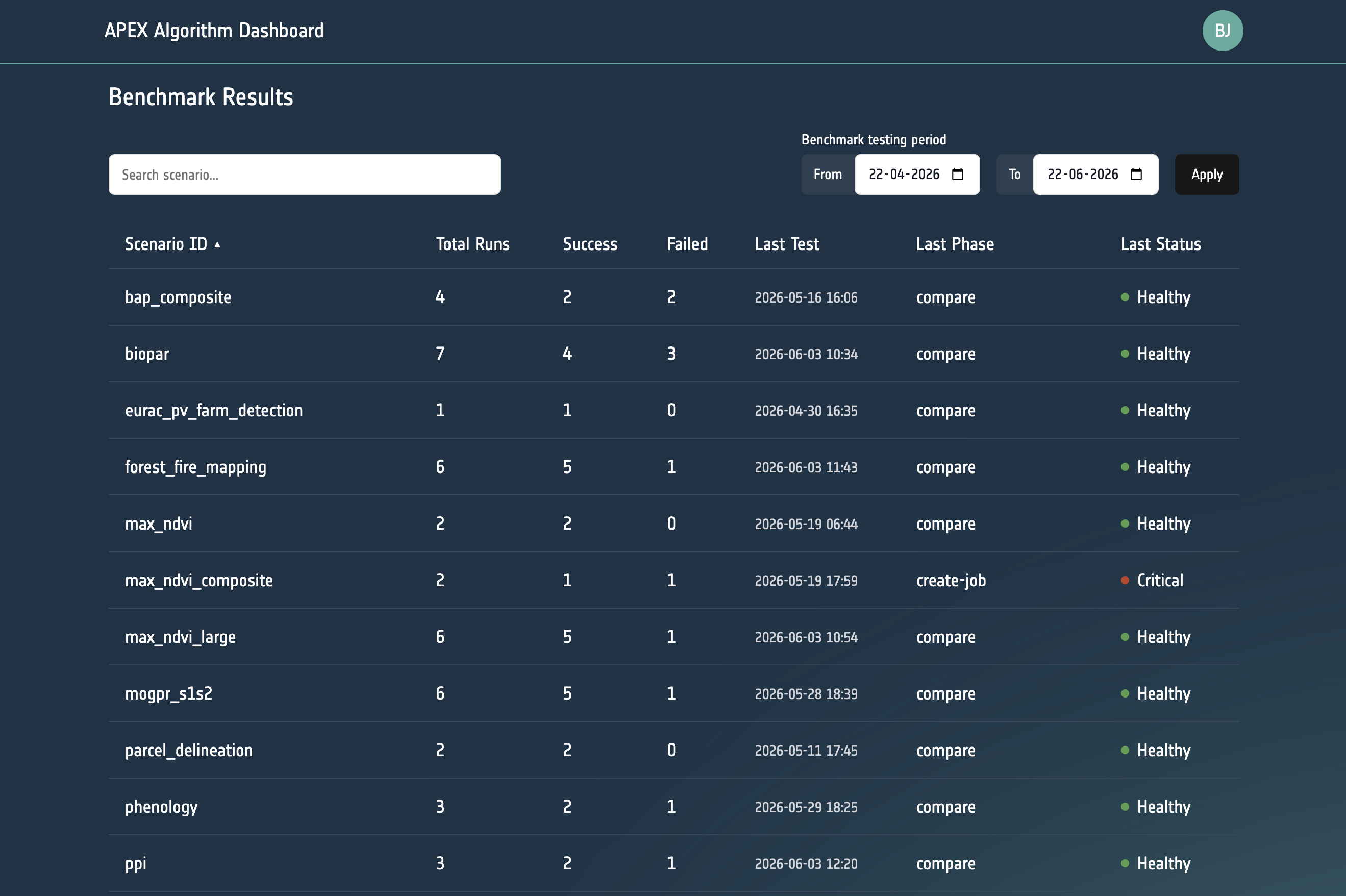Screen dimensions: 1346x896
Task: Sort by Failed column header
Action: click(x=687, y=244)
